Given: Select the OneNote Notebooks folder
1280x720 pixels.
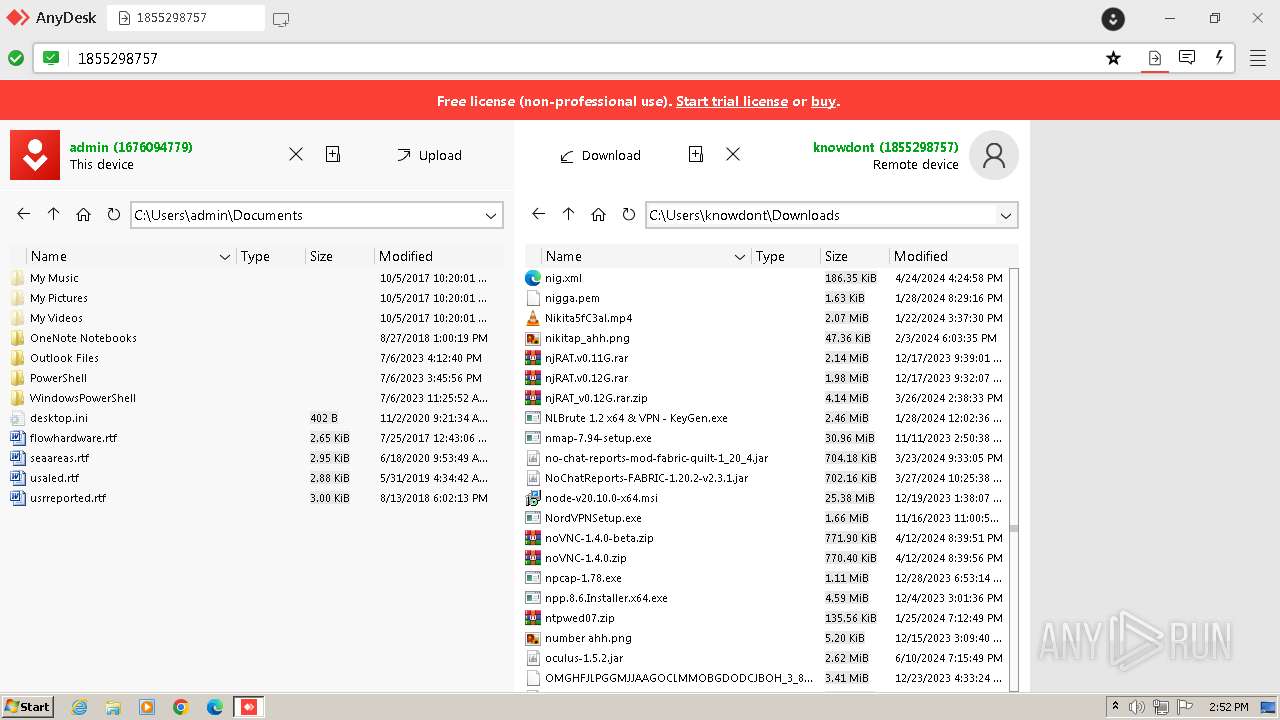Looking at the screenshot, I should 83,338.
